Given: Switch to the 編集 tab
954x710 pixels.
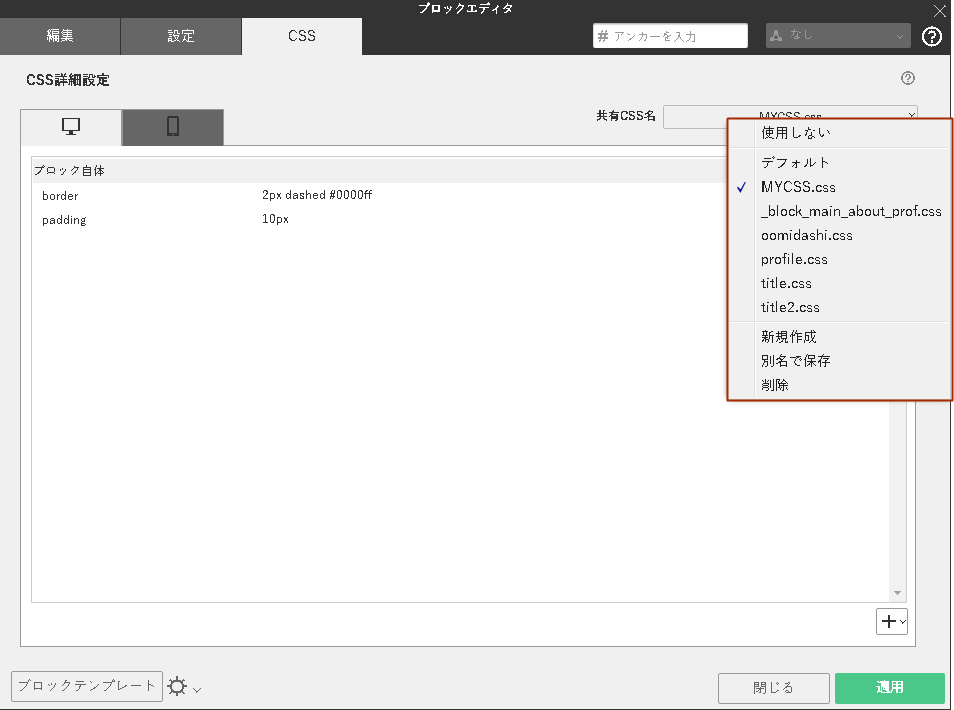Looking at the screenshot, I should coord(60,36).
